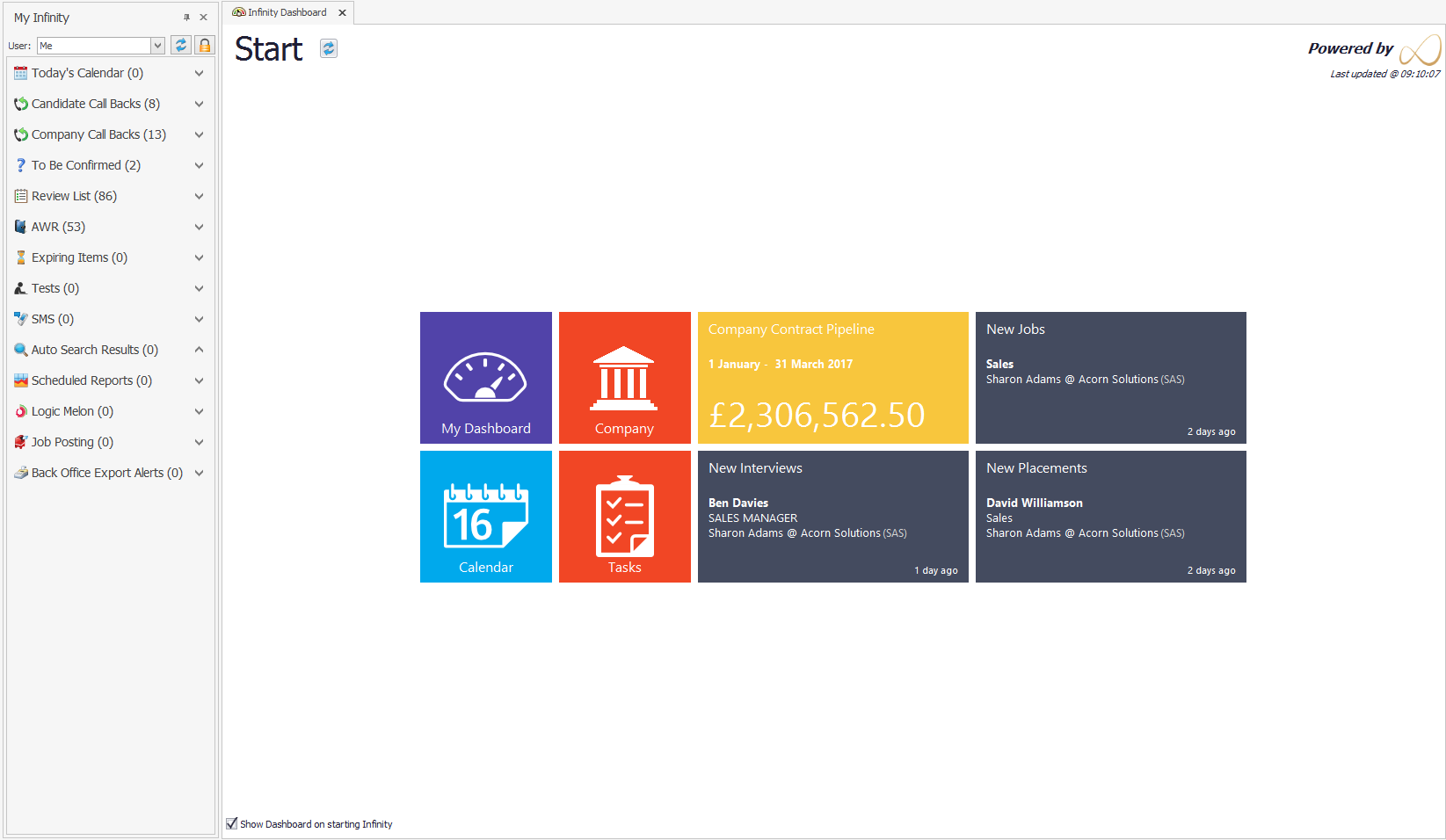Click the Scheduled Reports icon
Image resolution: width=1446 pixels, height=840 pixels.
(21, 380)
